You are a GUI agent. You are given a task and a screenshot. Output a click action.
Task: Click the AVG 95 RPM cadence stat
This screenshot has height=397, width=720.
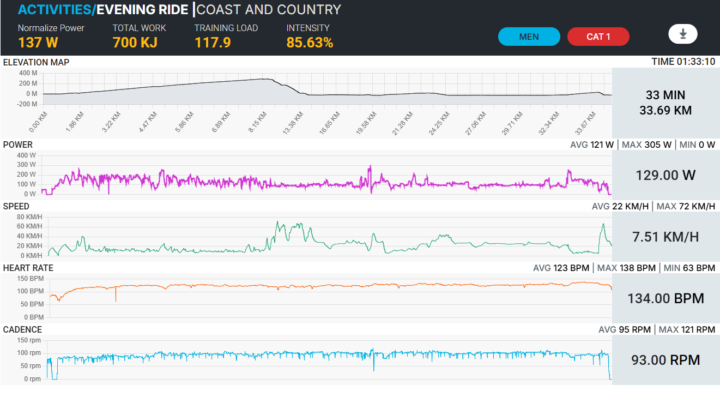(624, 330)
